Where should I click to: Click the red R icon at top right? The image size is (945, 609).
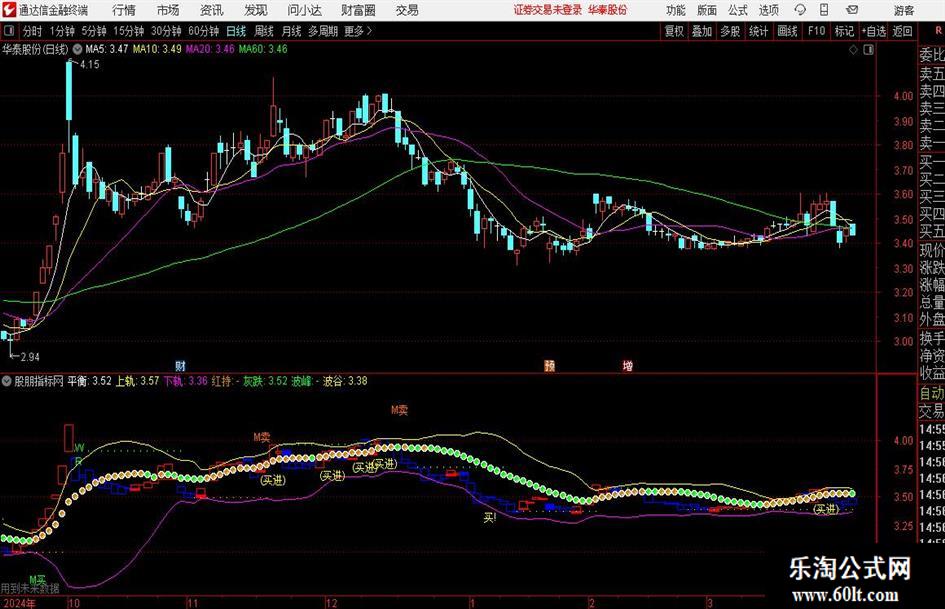pos(938,30)
